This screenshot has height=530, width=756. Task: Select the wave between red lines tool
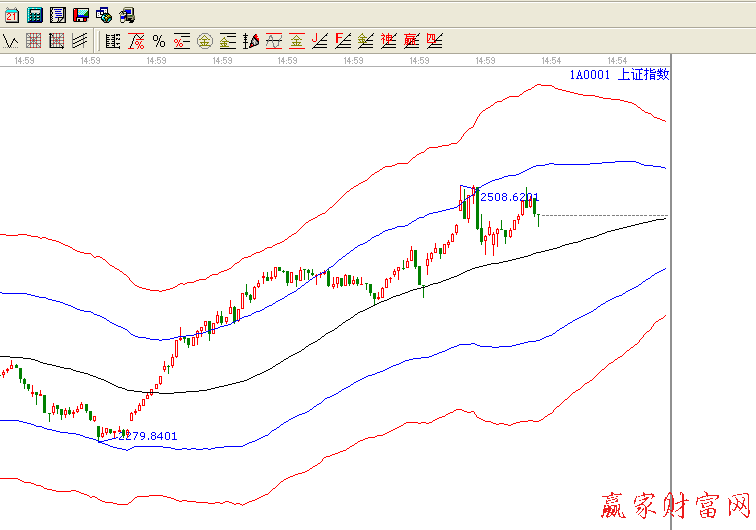(x=273, y=41)
